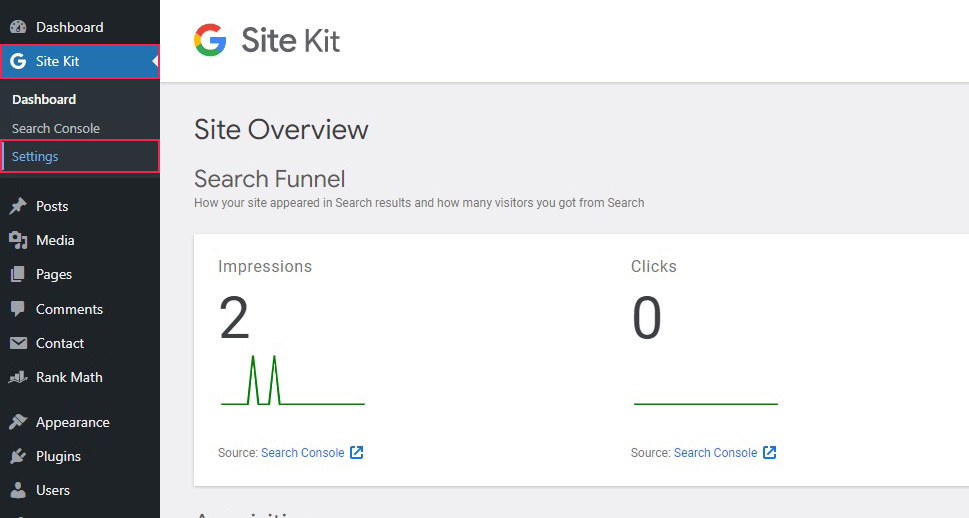Follow Search Console link under Clicks

click(716, 452)
